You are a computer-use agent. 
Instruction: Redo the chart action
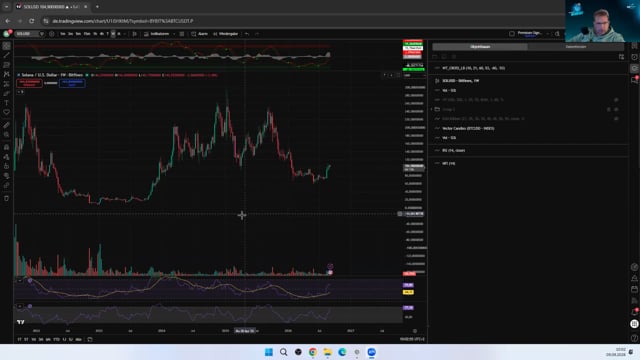pos(257,34)
